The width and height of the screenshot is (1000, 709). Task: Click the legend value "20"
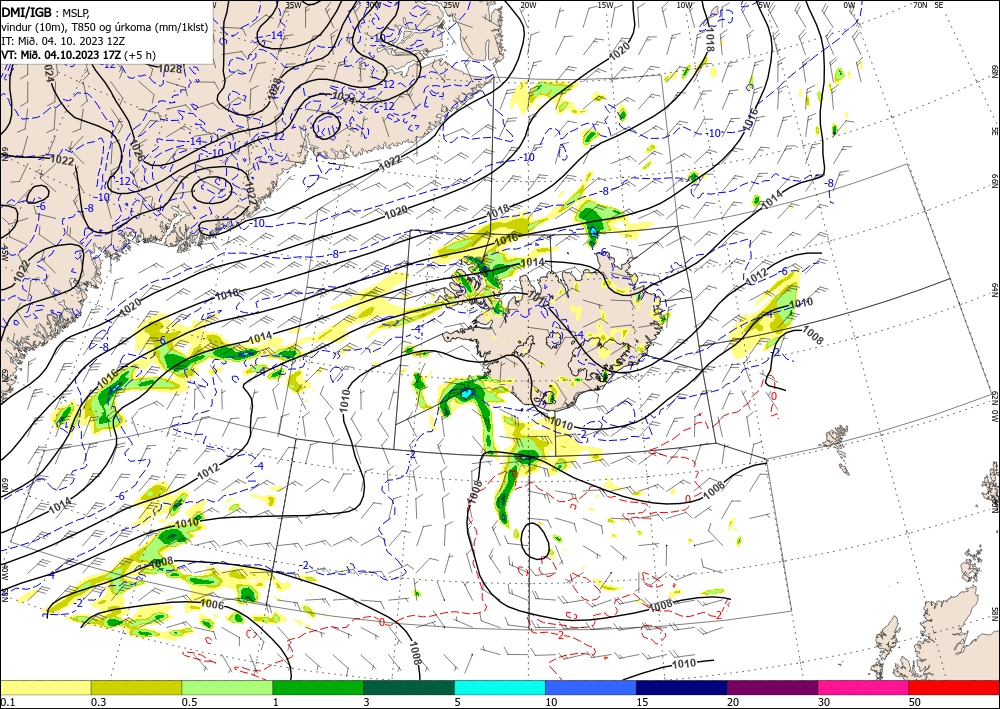click(x=733, y=702)
